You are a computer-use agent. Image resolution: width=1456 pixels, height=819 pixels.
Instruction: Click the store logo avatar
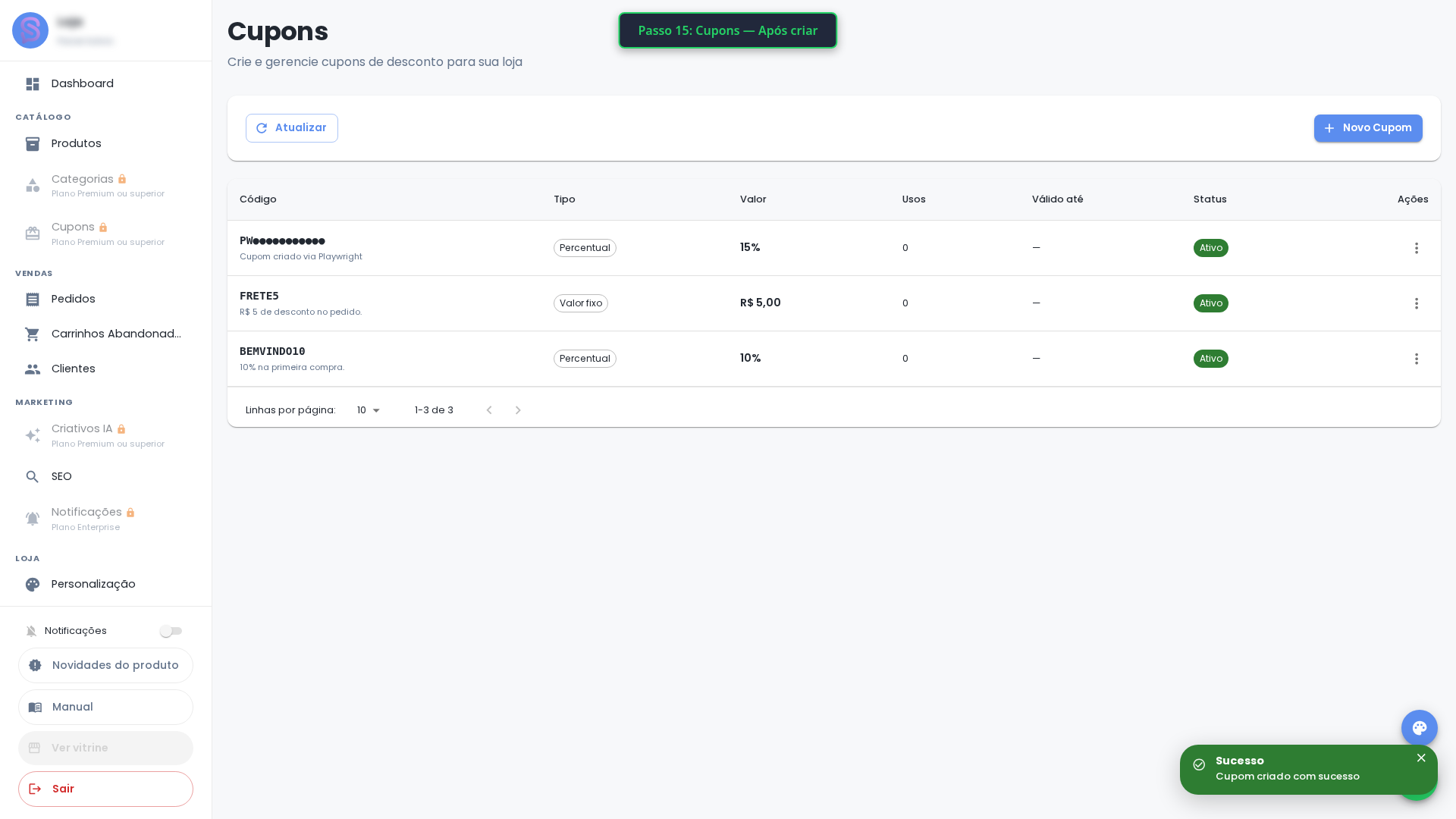[x=30, y=30]
